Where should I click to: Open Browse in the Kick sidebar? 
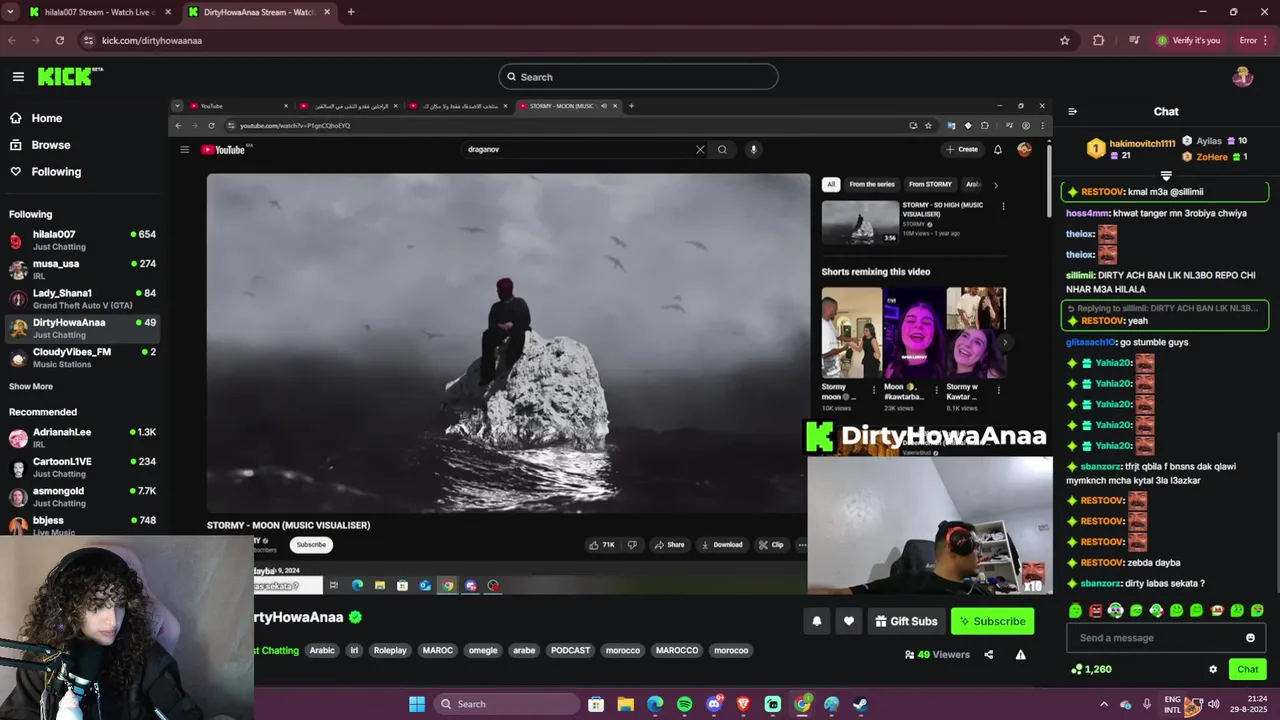tap(40, 145)
